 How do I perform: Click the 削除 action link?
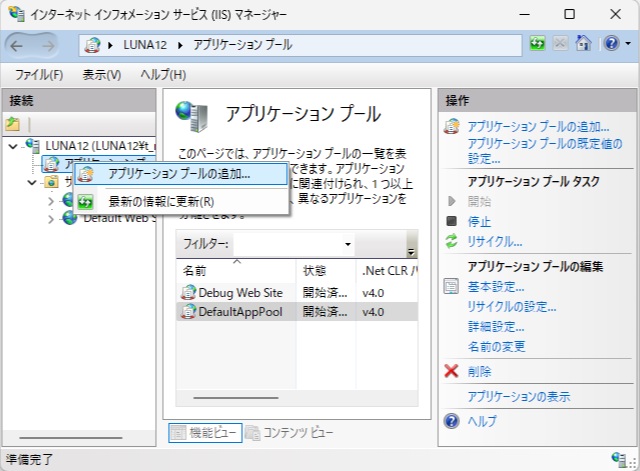(x=479, y=371)
